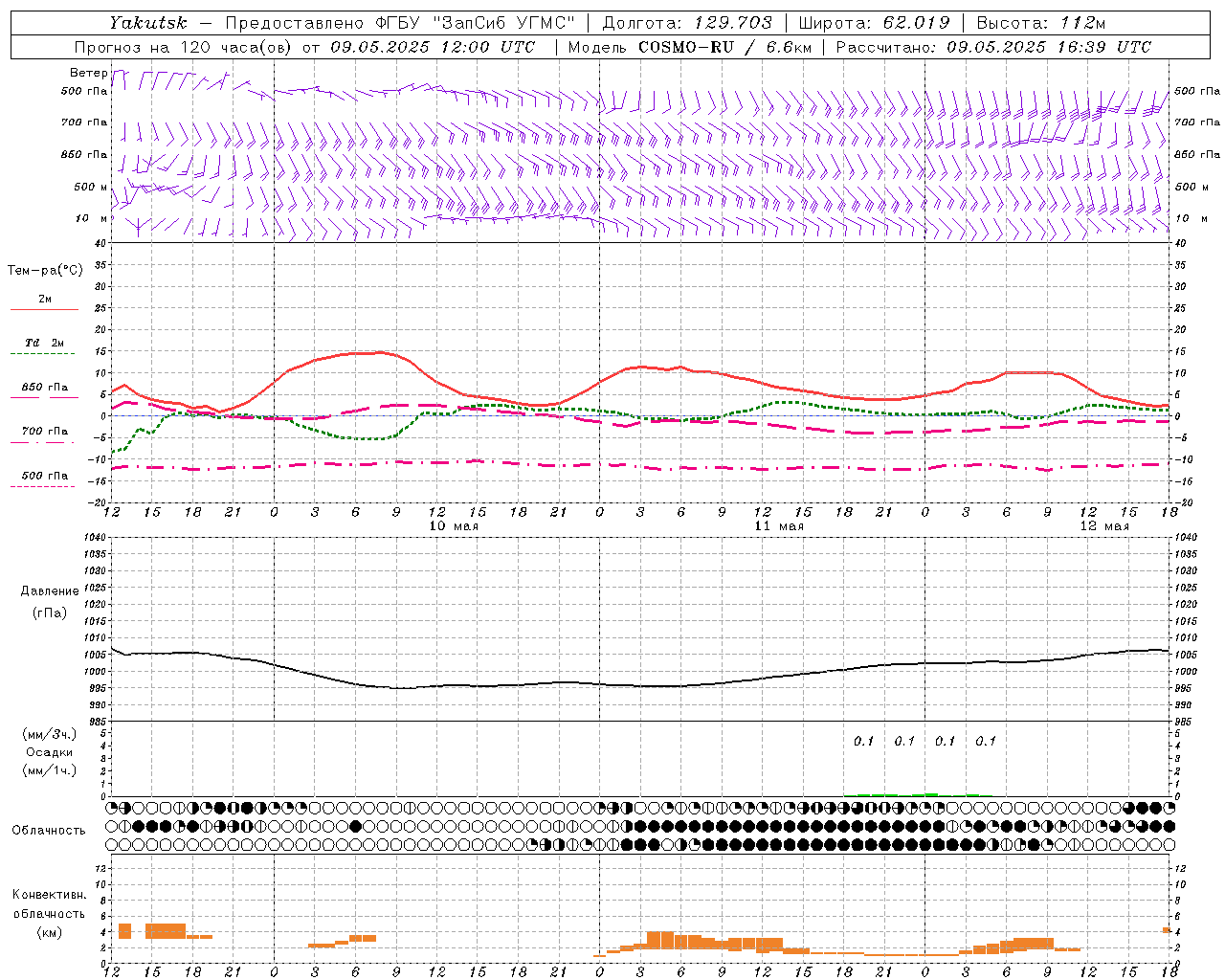Click the Давление panel label
1225x980 pixels.
click(x=50, y=590)
